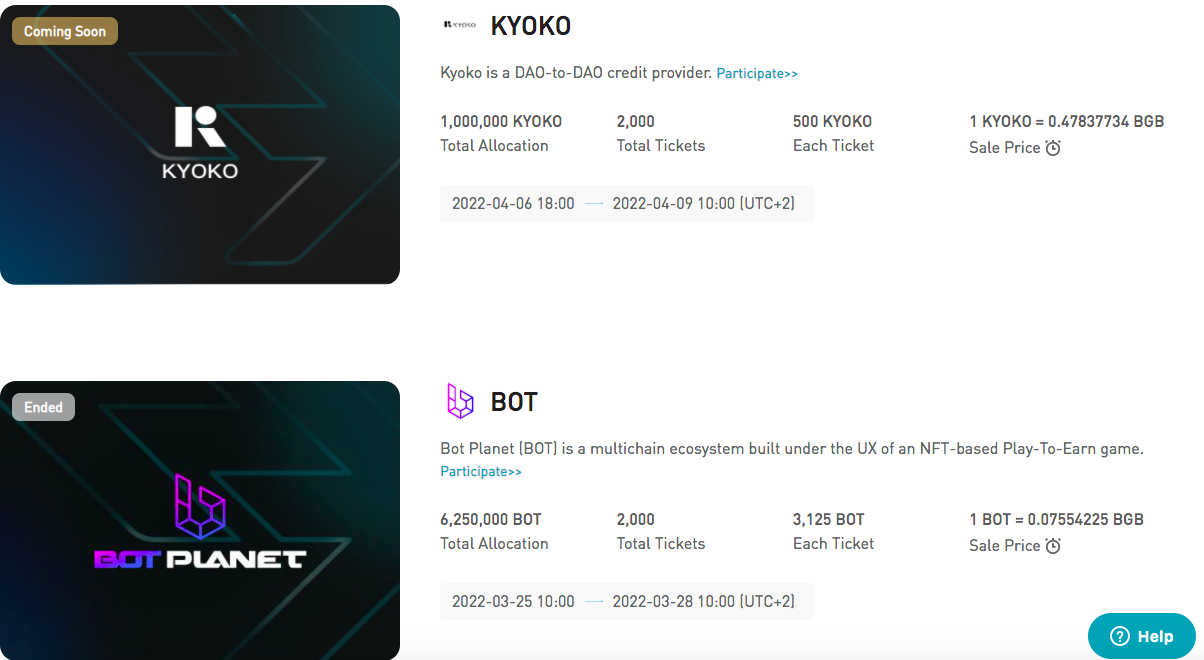Click the small KYOKO logo icon beside title
The image size is (1204, 660).
pyautogui.click(x=459, y=24)
